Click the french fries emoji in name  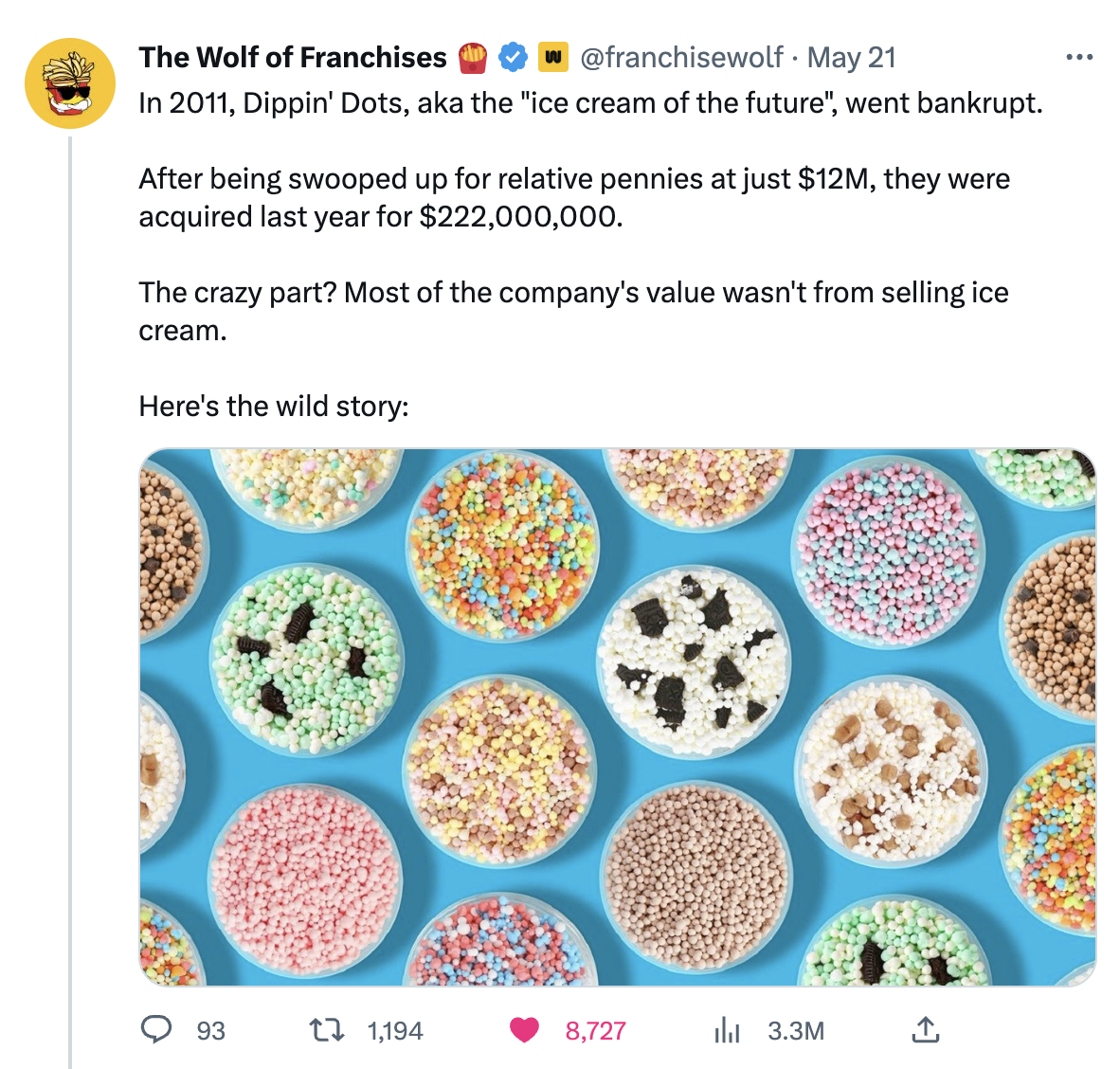pos(472,58)
